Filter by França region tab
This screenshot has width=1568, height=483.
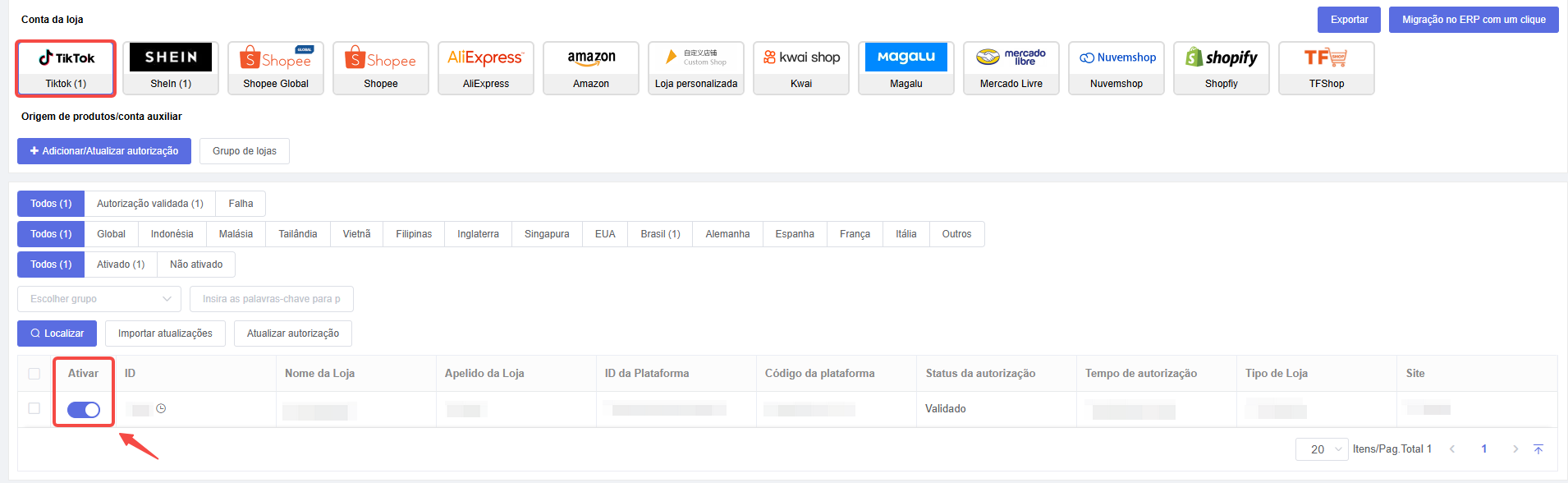click(x=855, y=234)
